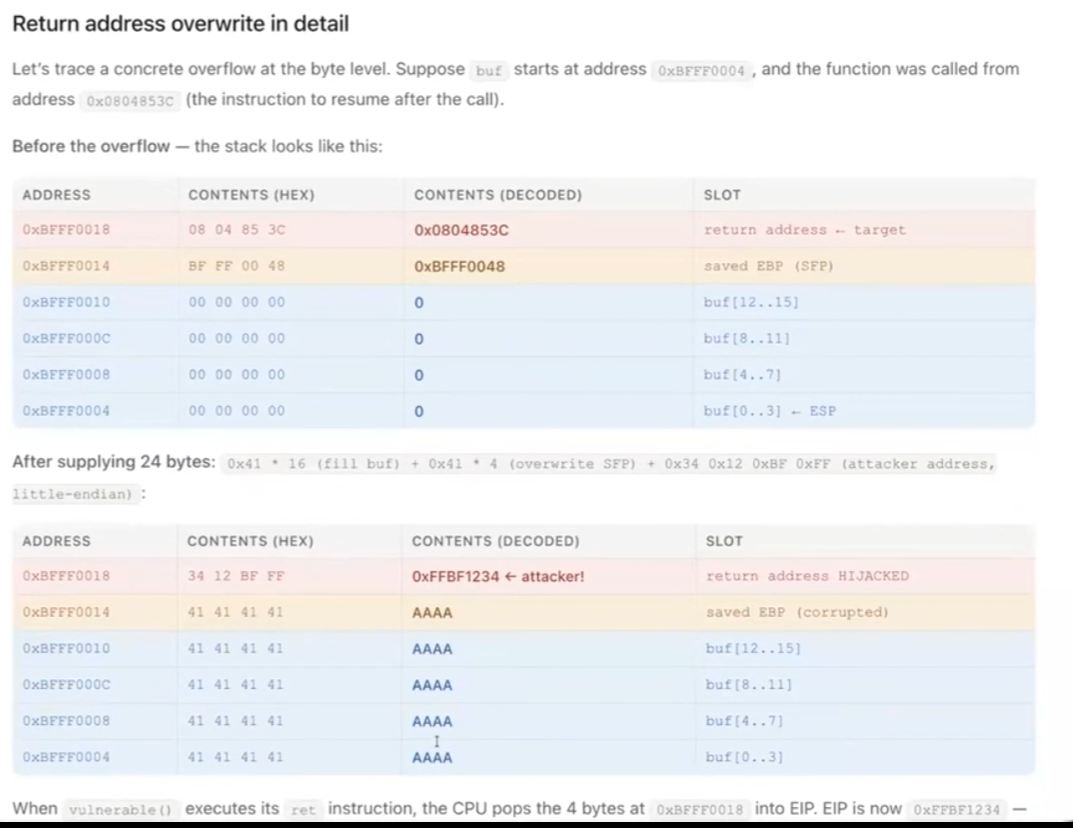Viewport: 1073px width, 828px height.
Task: Click the '0xFFBF1234 ← attacker!' decoded cell
Action: coord(498,576)
